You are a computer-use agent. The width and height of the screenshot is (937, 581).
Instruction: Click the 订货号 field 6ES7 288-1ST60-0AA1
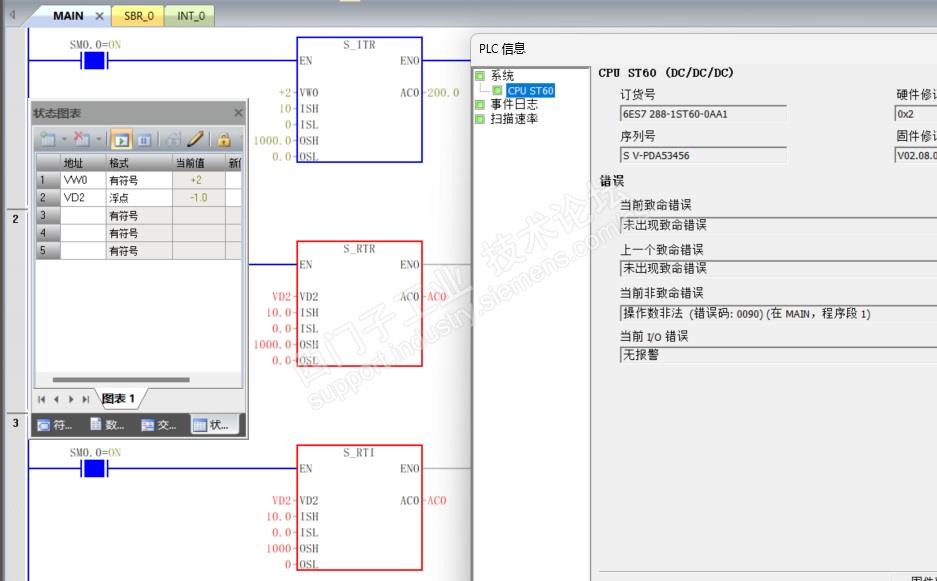click(x=703, y=114)
